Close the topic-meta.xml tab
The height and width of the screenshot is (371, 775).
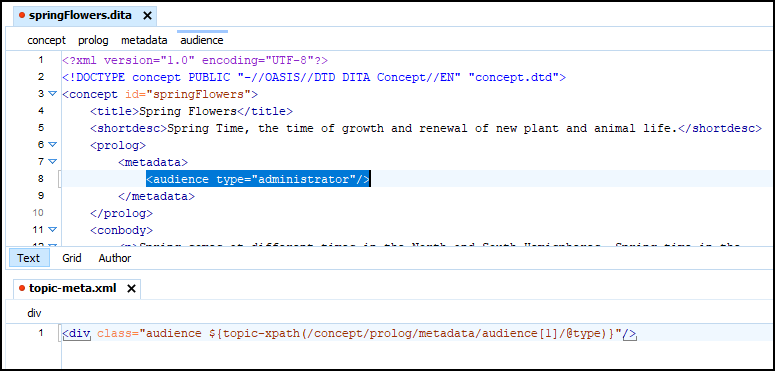click(x=131, y=289)
